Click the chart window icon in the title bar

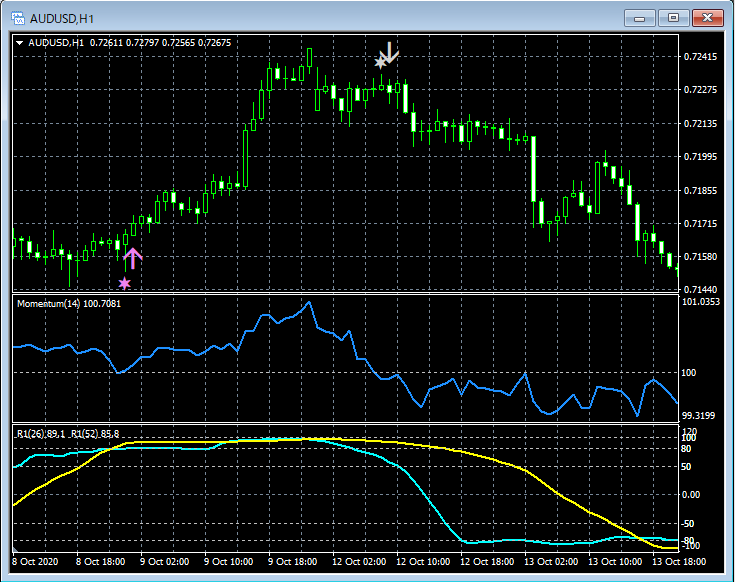(17, 18)
